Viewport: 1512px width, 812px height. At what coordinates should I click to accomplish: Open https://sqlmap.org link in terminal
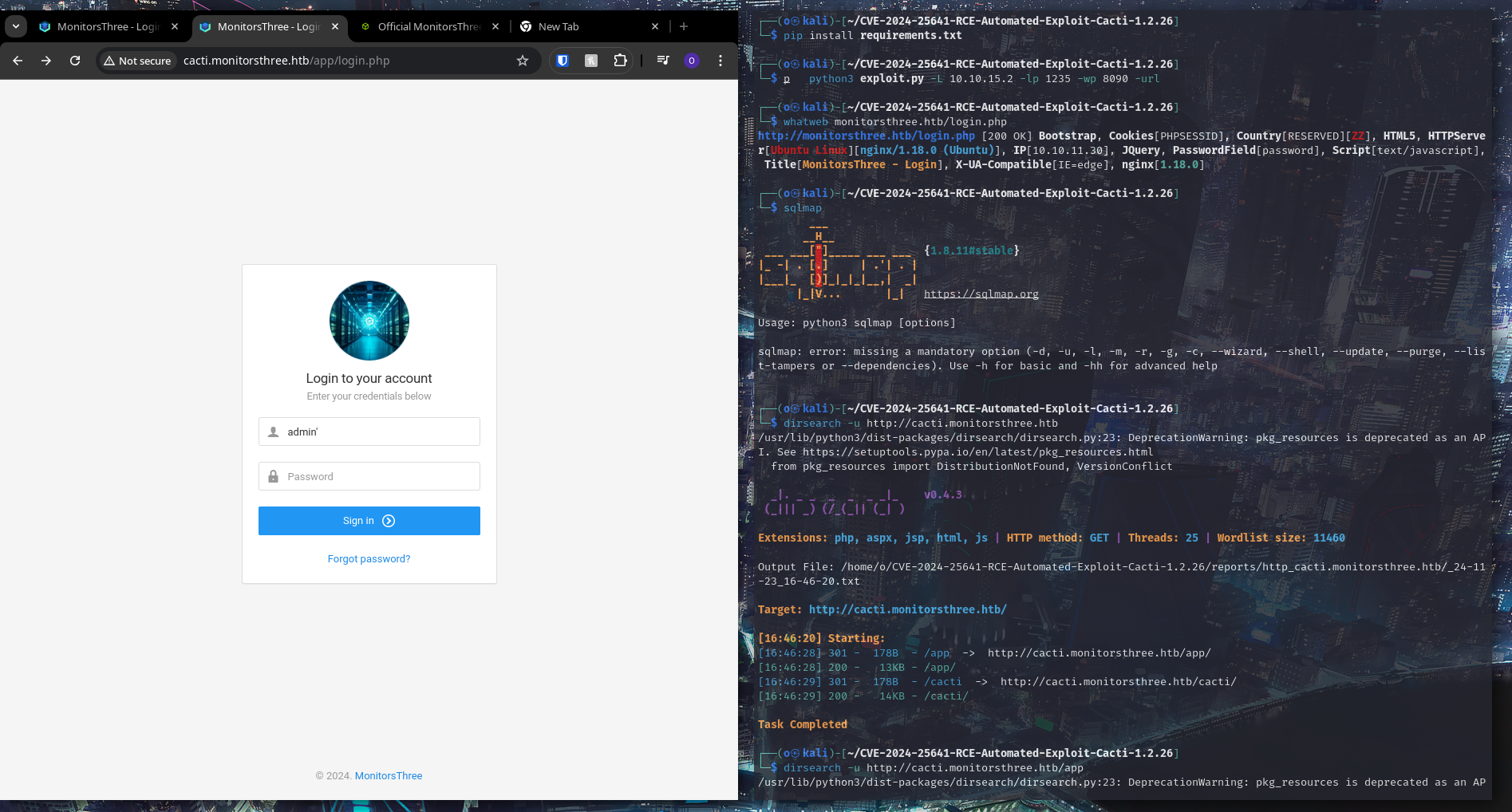tap(981, 294)
